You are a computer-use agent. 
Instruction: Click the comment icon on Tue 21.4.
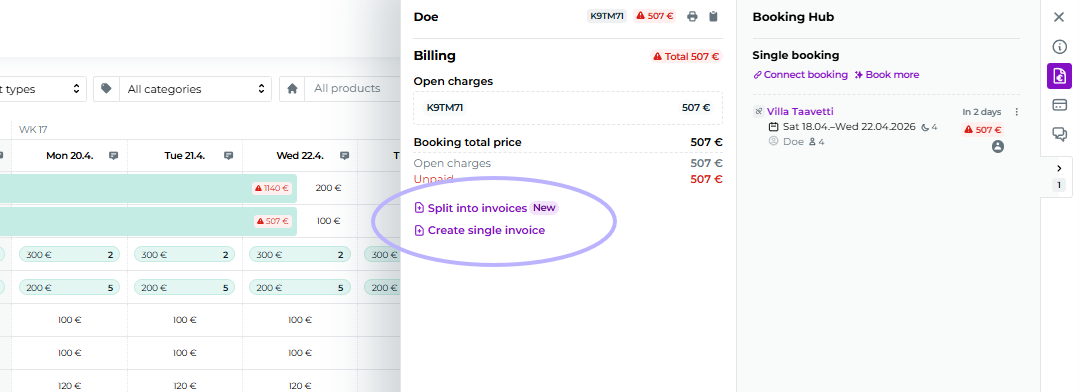point(228,156)
